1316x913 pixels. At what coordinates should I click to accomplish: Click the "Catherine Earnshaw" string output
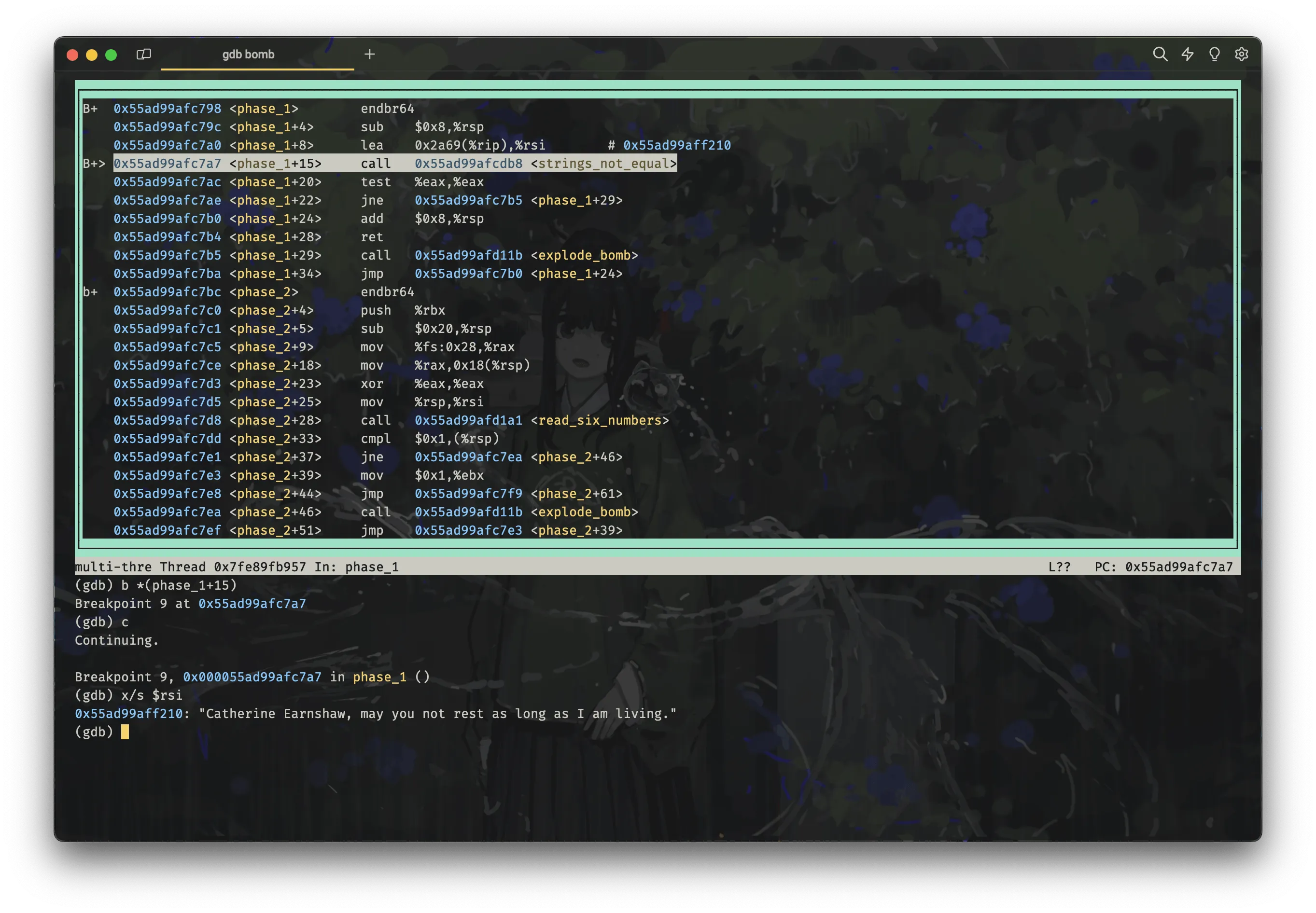pos(438,713)
